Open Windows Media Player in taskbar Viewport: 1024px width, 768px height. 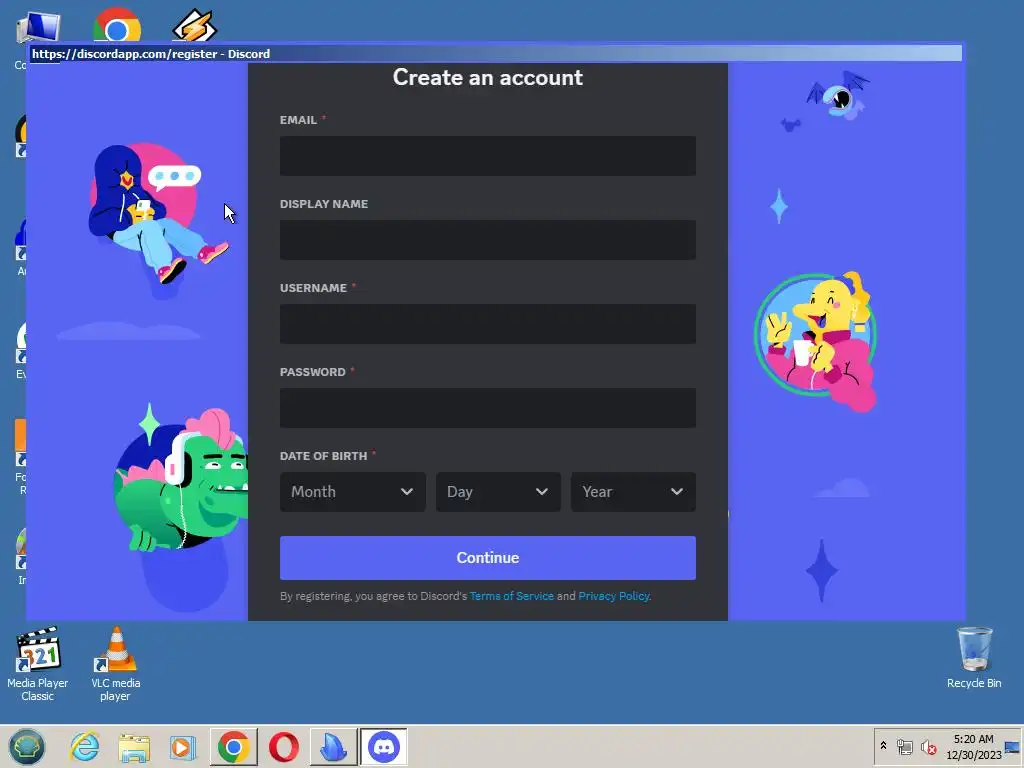pyautogui.click(x=183, y=746)
